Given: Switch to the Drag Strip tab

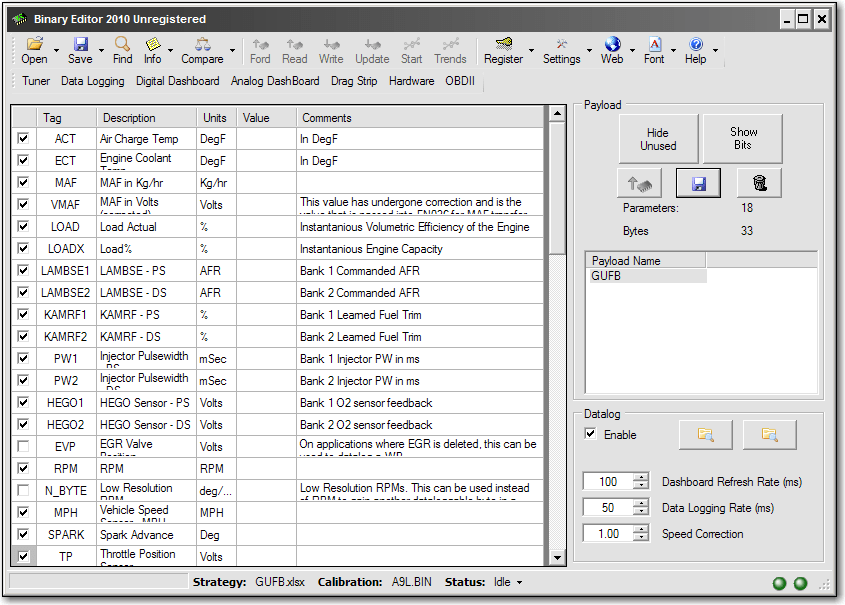Looking at the screenshot, I should (x=354, y=81).
